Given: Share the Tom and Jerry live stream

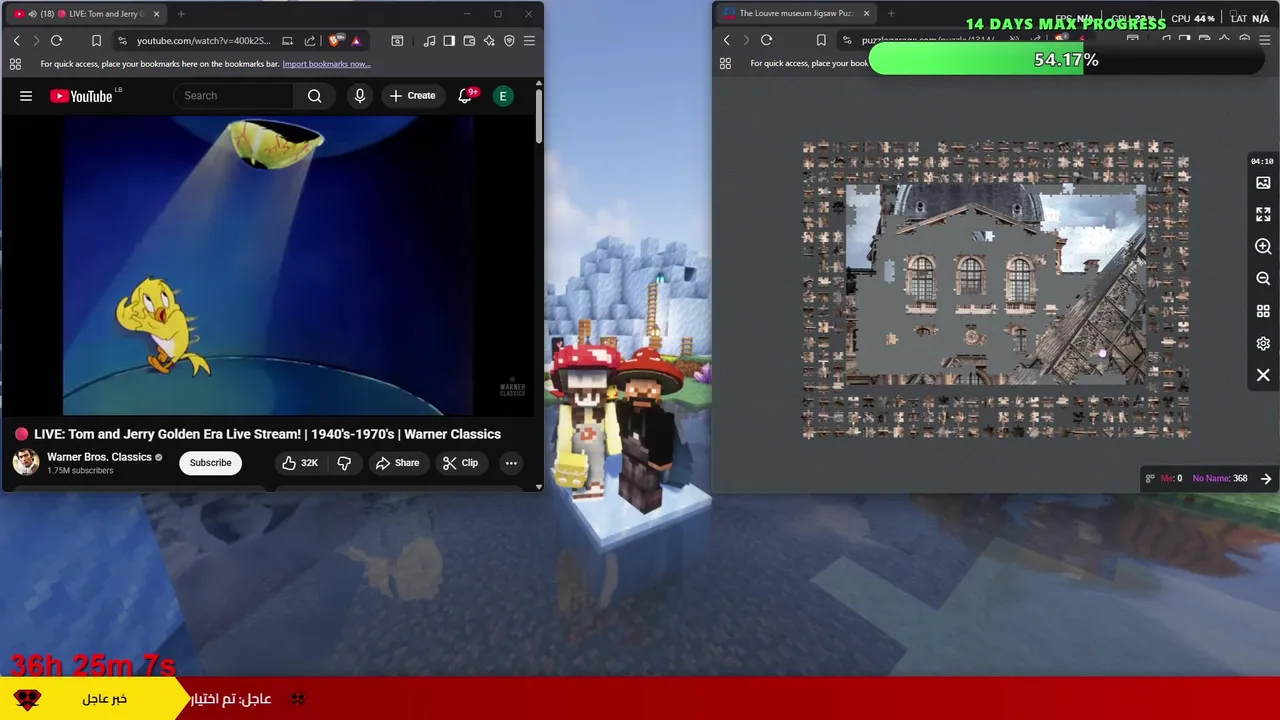Looking at the screenshot, I should 397,463.
